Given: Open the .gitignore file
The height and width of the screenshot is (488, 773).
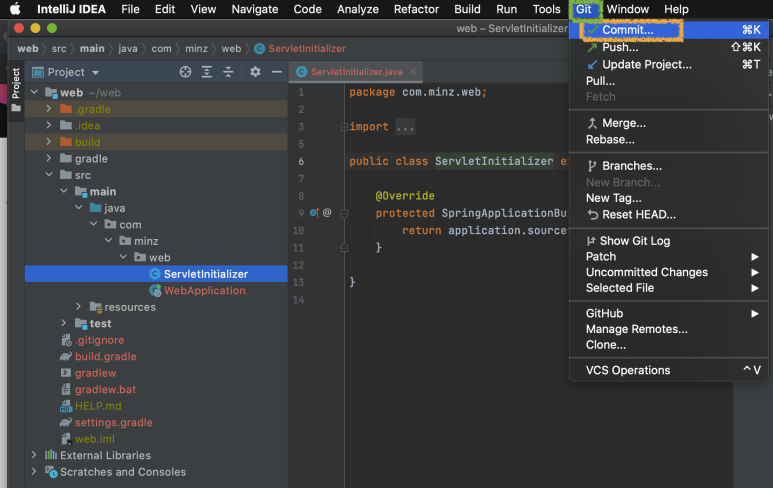Looking at the screenshot, I should click(99, 340).
